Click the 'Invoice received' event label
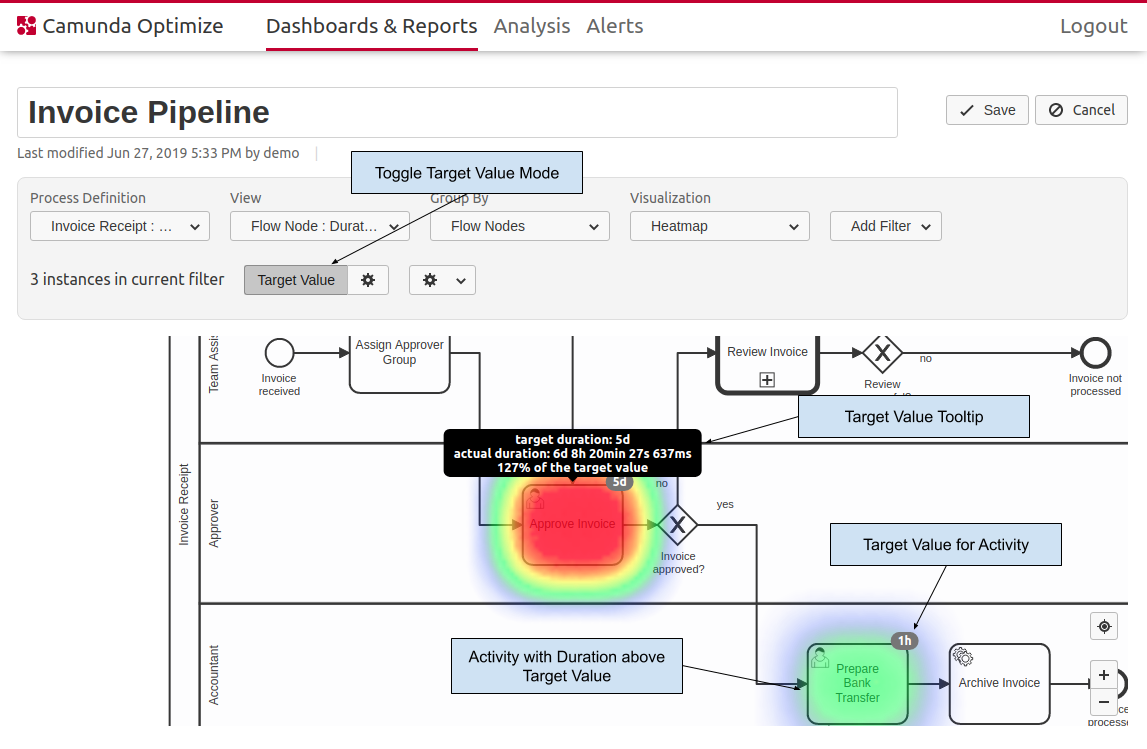This screenshot has width=1147, height=749. 279,385
